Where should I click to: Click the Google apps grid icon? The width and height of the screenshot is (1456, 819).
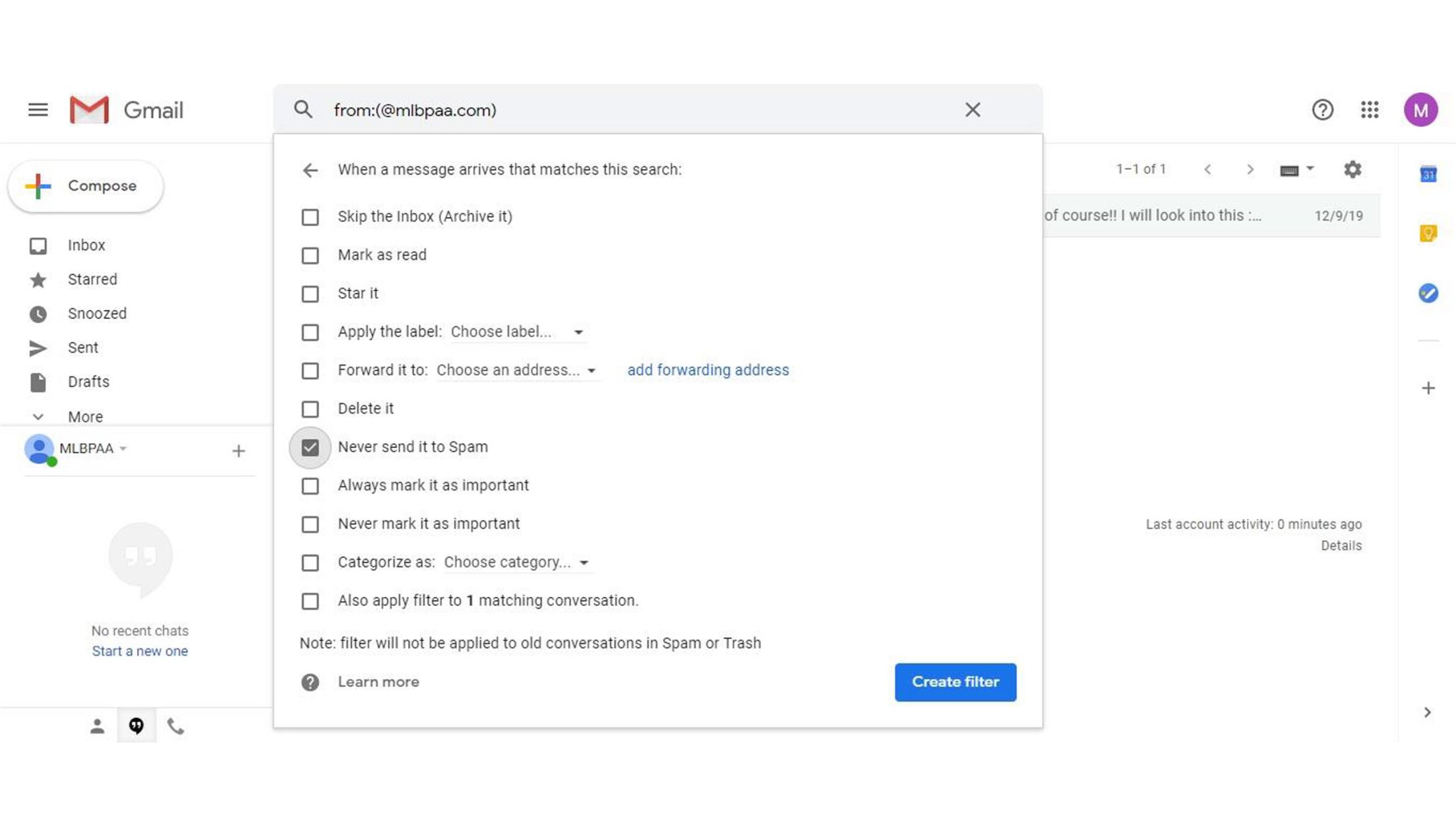(x=1370, y=109)
